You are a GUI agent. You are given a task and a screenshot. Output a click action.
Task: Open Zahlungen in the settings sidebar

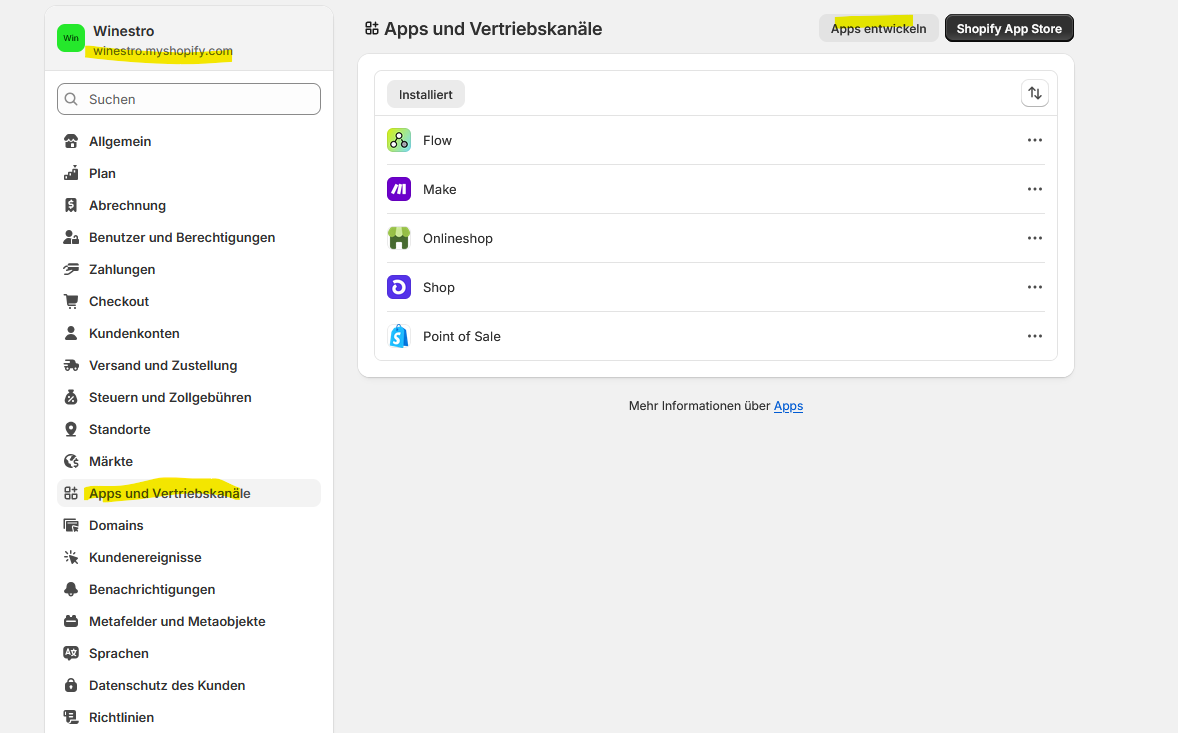tap(122, 269)
